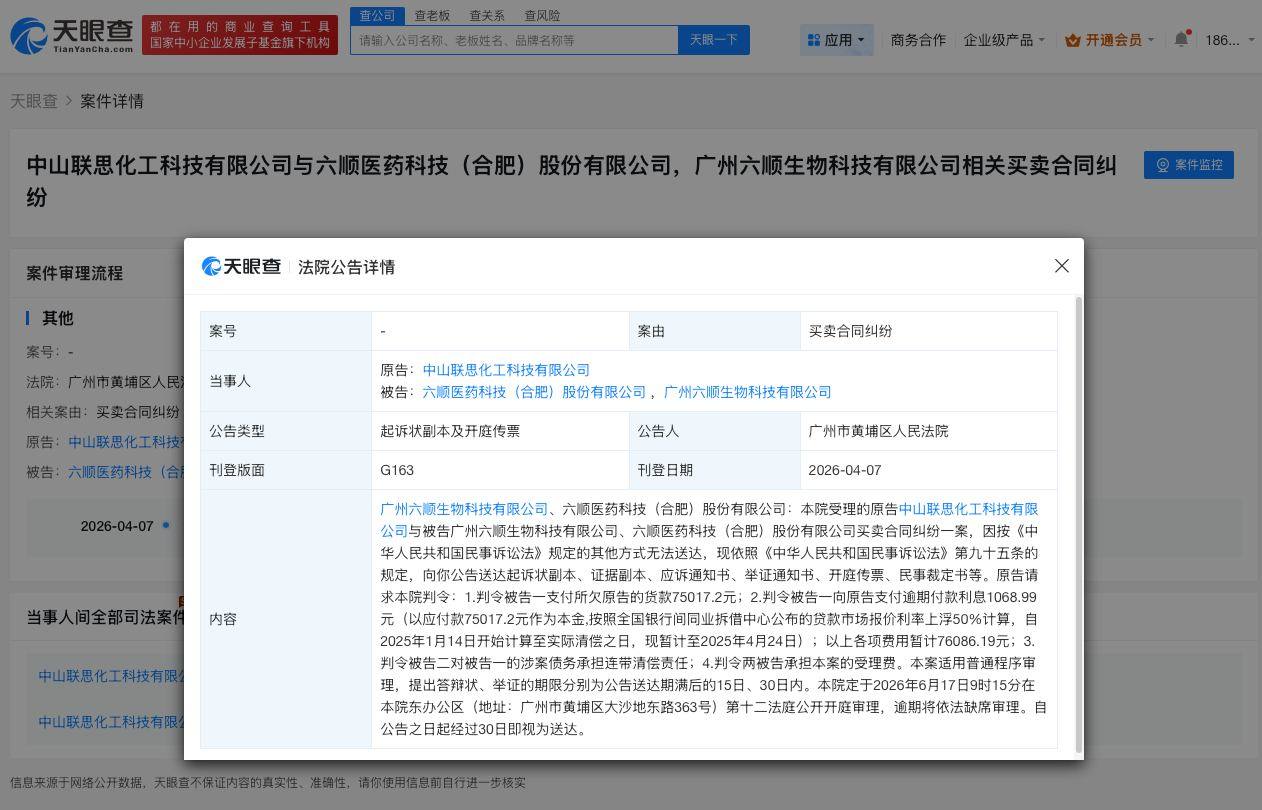1262x810 pixels.
Task: Click the TianYanCha logo in header
Action: point(72,35)
